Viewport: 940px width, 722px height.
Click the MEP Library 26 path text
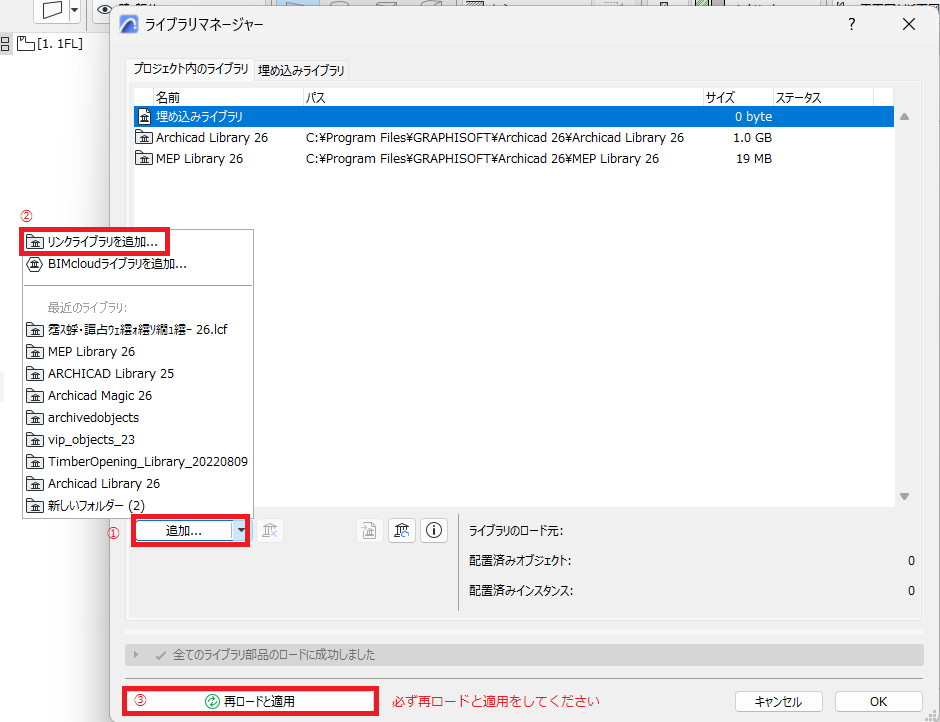[x=482, y=158]
